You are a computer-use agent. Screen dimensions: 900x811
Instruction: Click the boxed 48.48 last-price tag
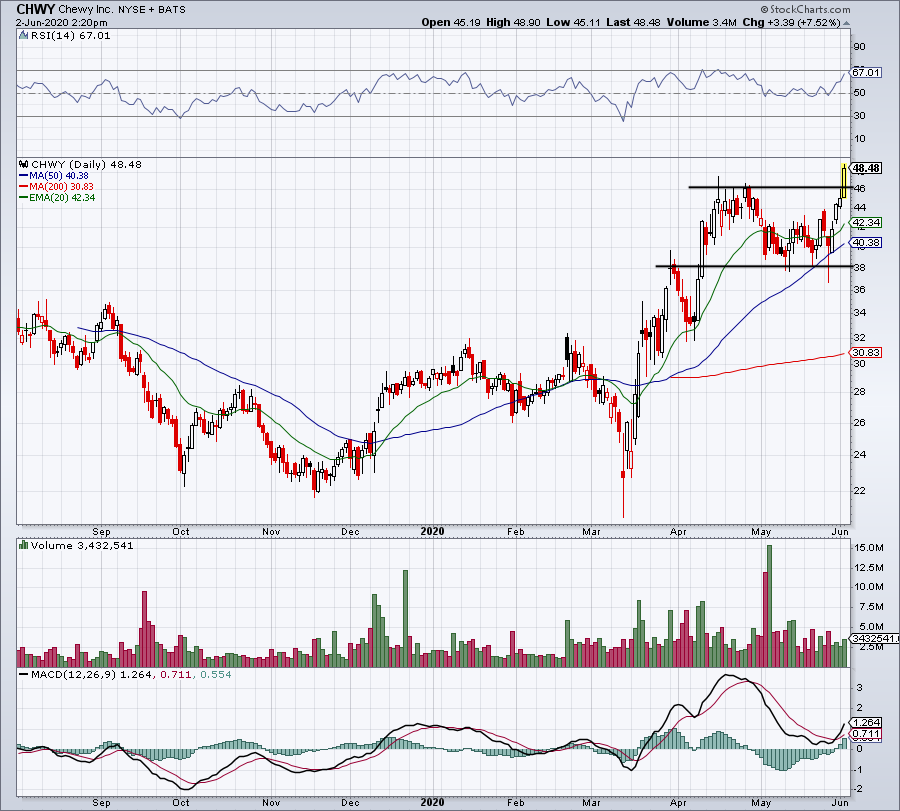[866, 168]
